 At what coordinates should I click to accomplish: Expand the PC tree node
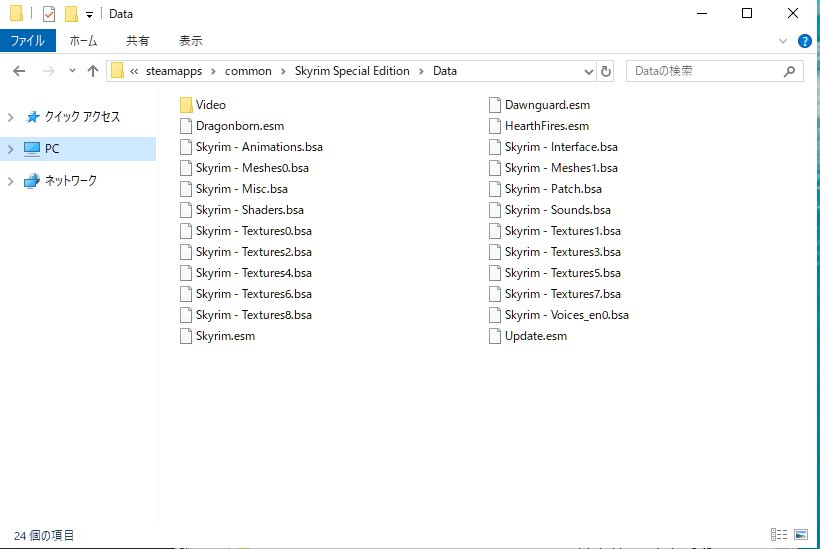[10, 149]
